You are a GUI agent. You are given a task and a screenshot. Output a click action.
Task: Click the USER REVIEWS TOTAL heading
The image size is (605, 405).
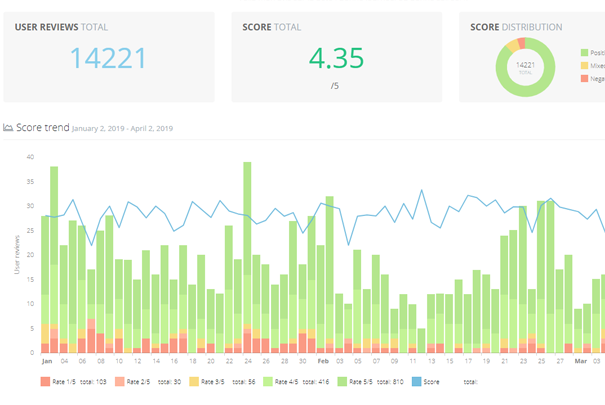(x=61, y=27)
